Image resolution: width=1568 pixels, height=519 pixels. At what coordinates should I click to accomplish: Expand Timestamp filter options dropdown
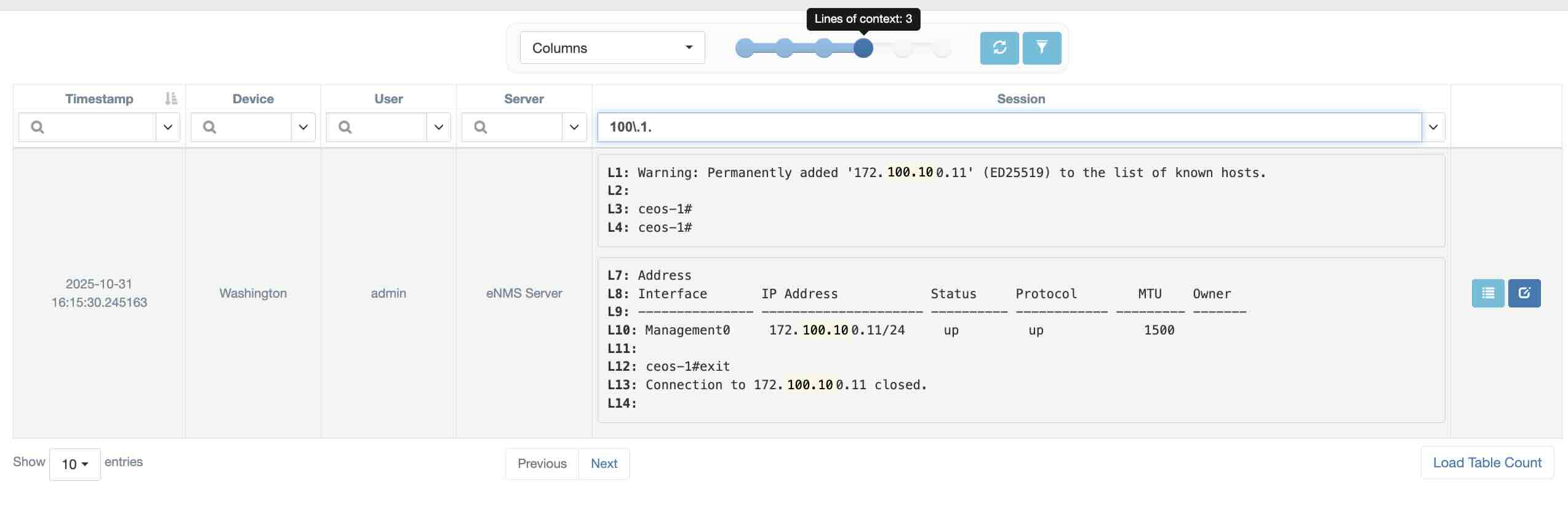(167, 127)
